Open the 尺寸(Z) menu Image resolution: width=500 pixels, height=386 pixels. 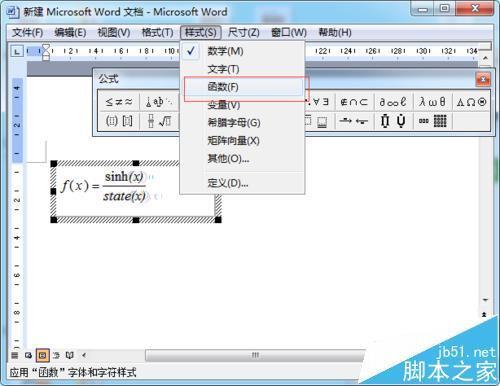point(244,32)
